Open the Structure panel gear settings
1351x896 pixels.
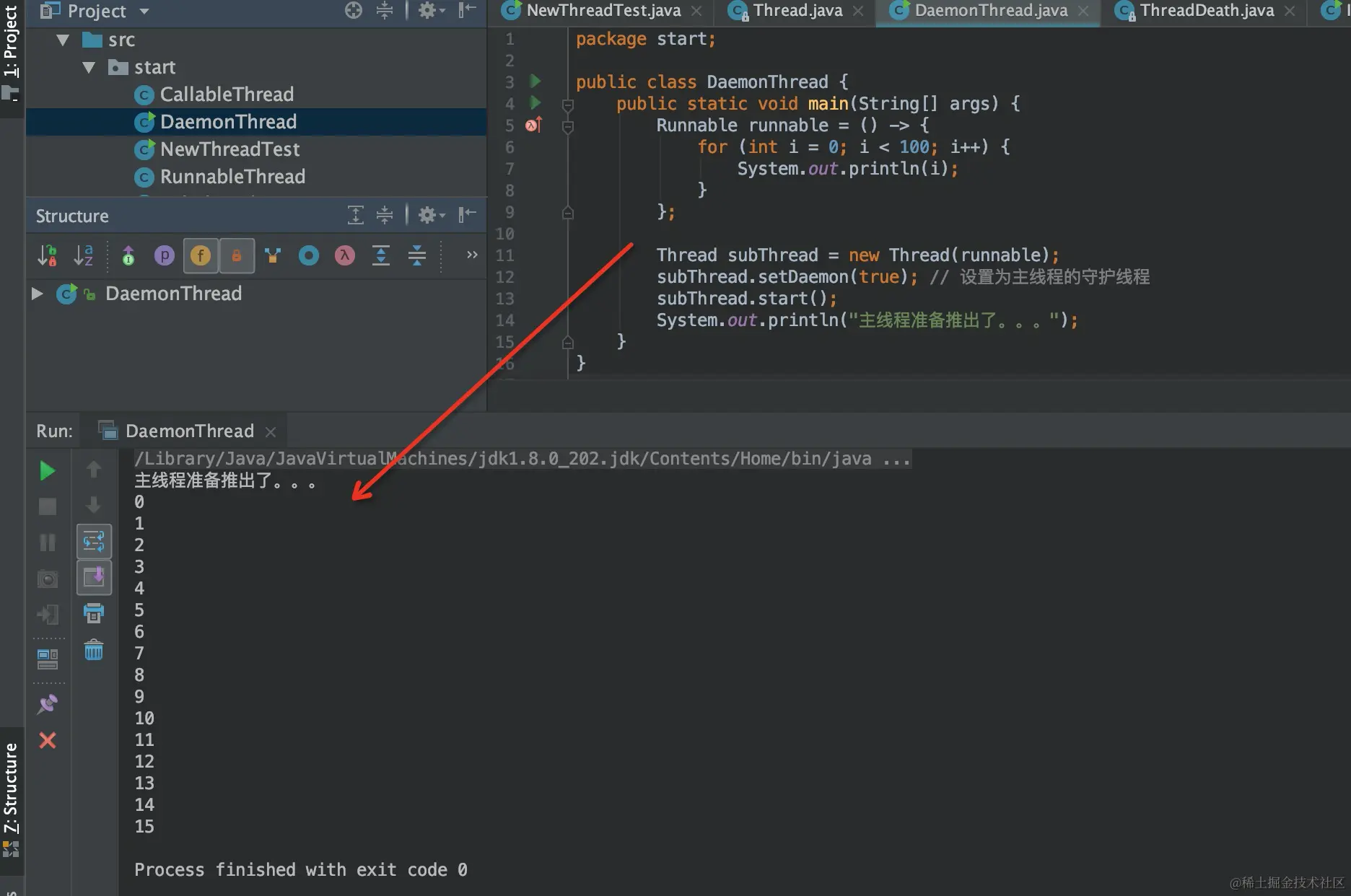coord(431,214)
